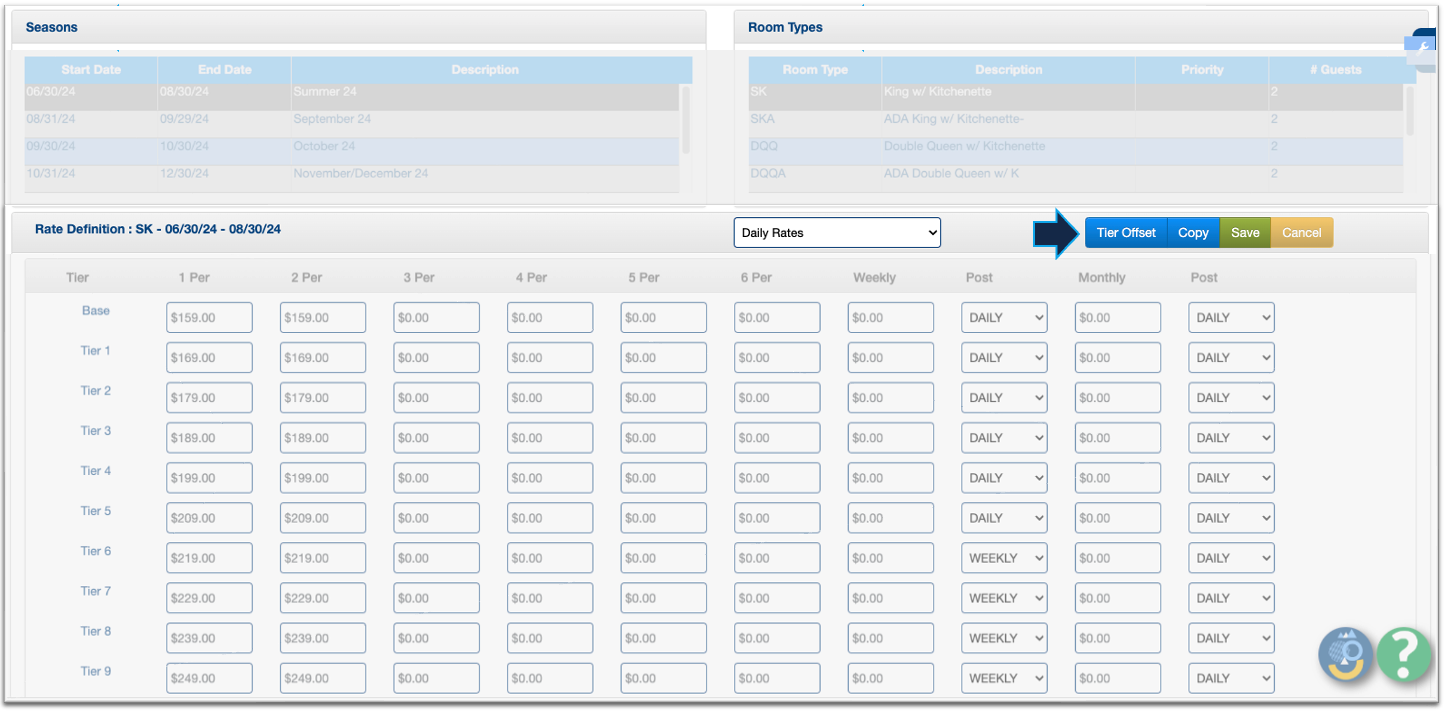Cancel the rate editing
This screenshot has width=1446, height=711.
(x=1301, y=233)
